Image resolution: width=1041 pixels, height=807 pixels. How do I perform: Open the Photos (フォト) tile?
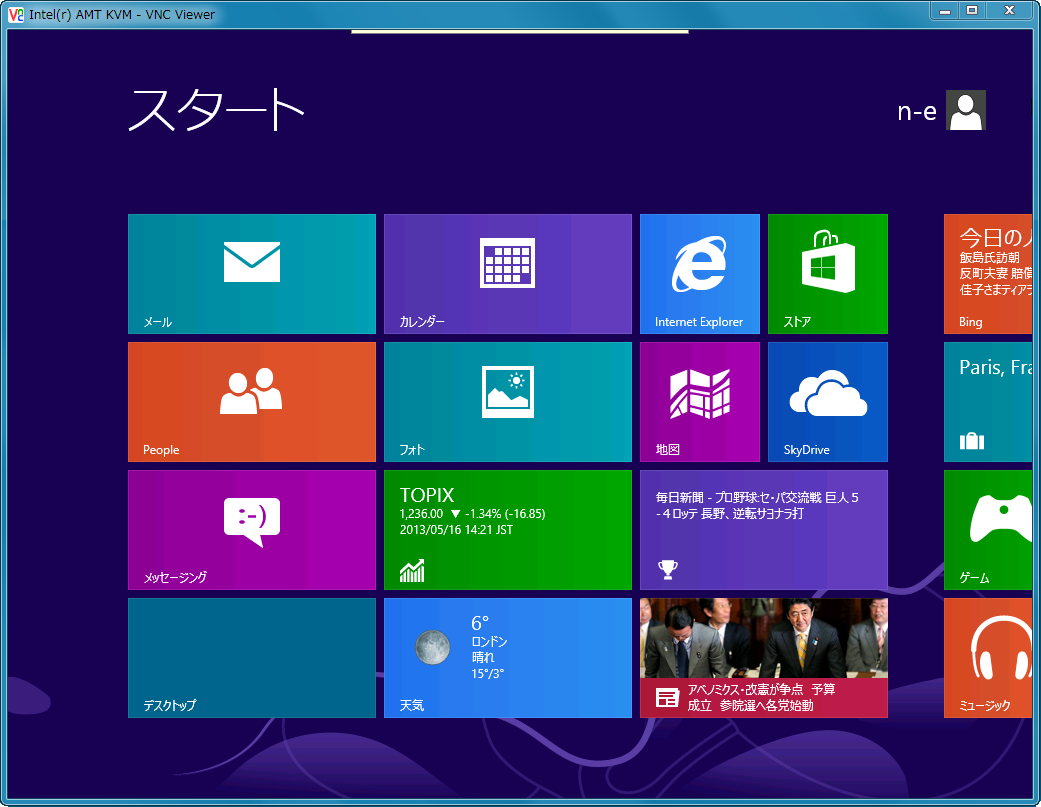click(x=508, y=402)
